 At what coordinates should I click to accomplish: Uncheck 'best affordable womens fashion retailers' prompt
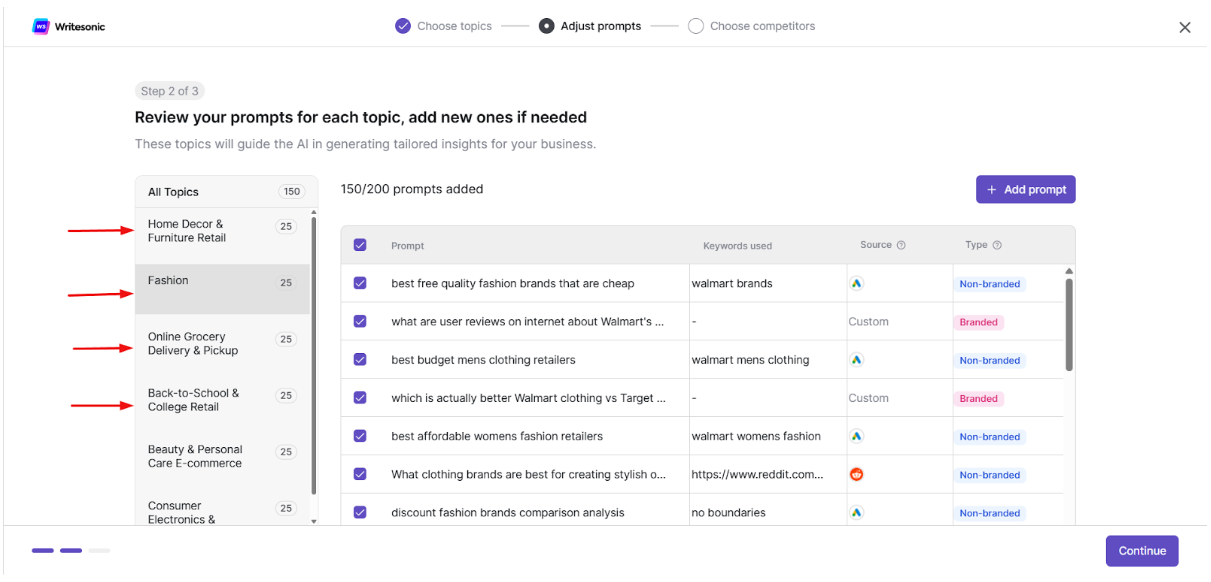(360, 436)
